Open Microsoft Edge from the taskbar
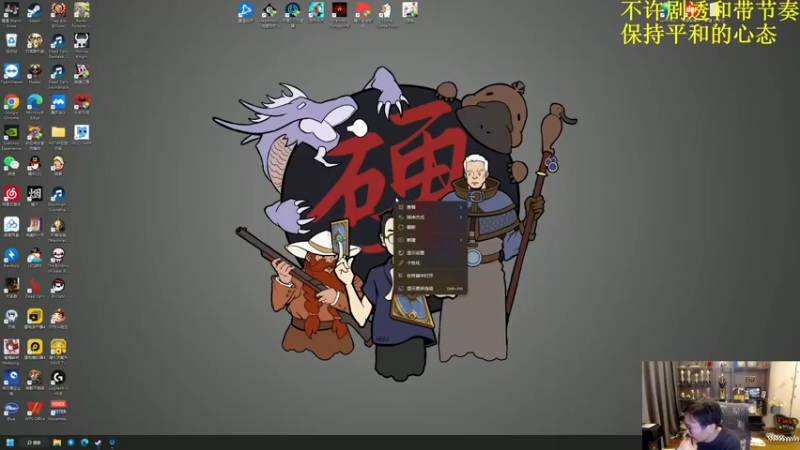The width and height of the screenshot is (800, 450). [x=85, y=442]
